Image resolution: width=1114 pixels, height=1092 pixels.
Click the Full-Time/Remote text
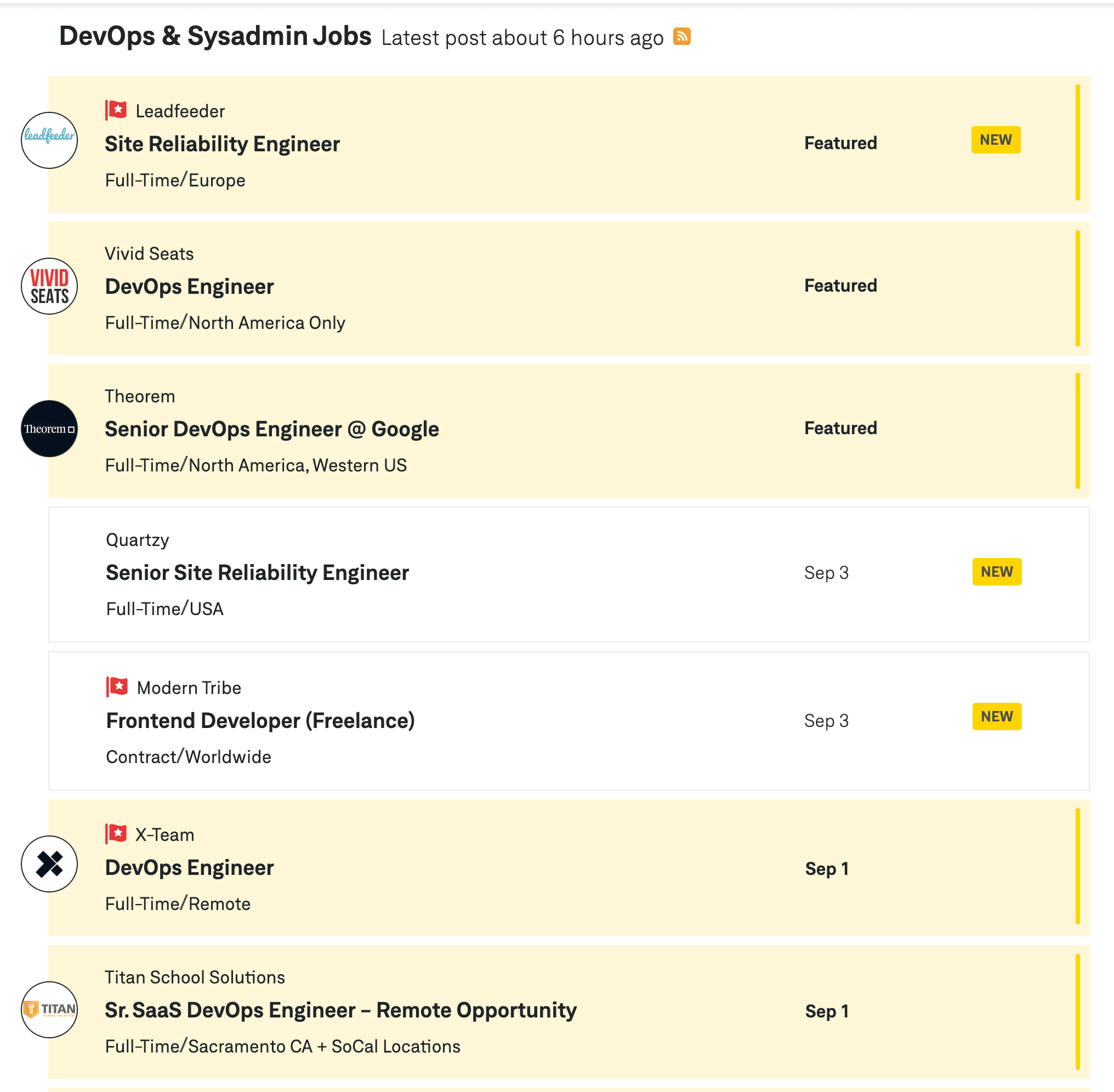pyautogui.click(x=178, y=904)
